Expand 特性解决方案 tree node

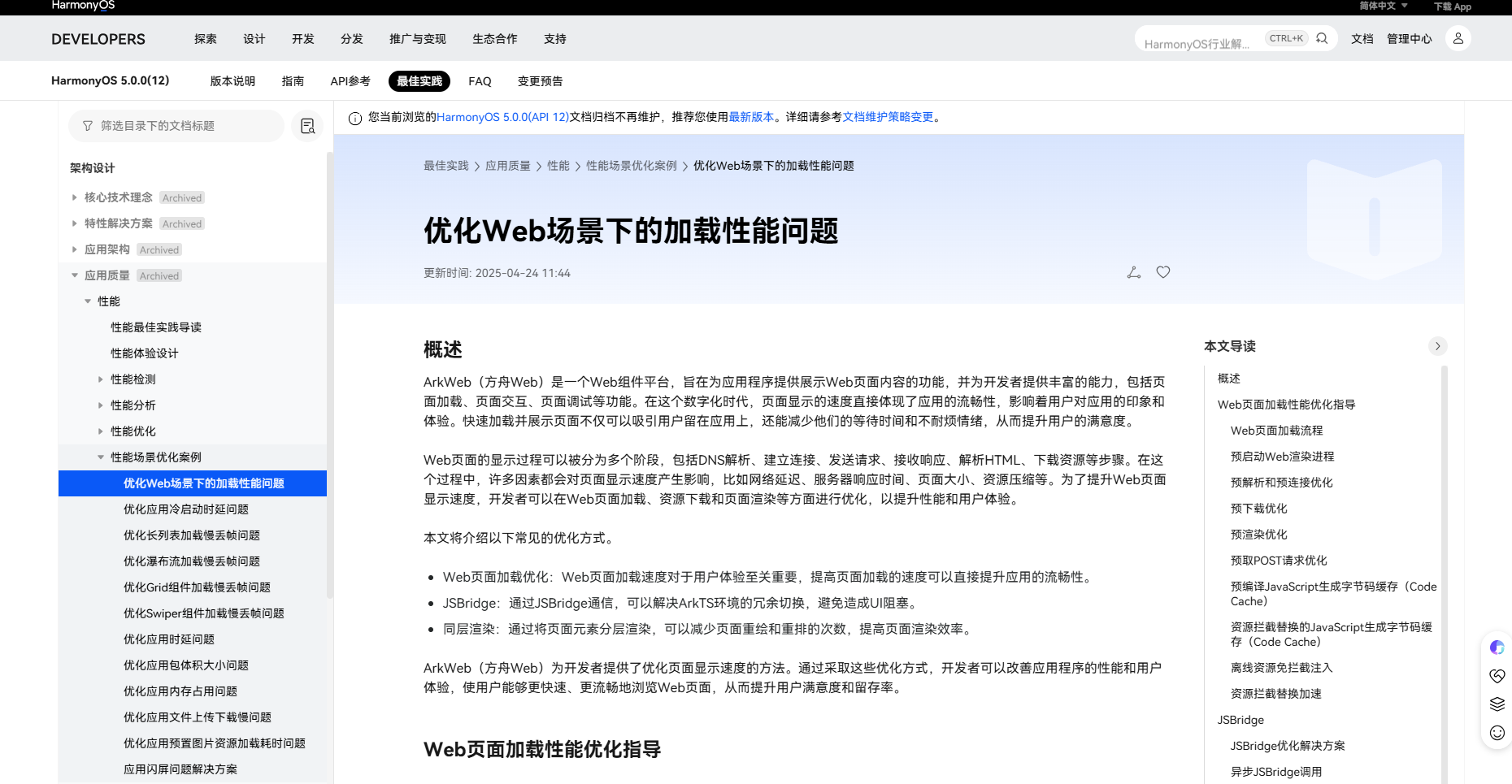[74, 223]
